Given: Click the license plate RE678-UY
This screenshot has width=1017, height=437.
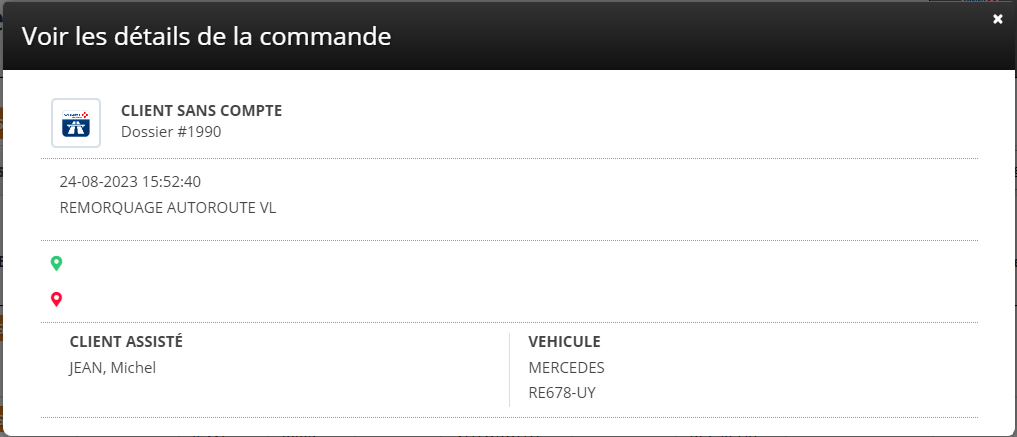Looking at the screenshot, I should 561,393.
